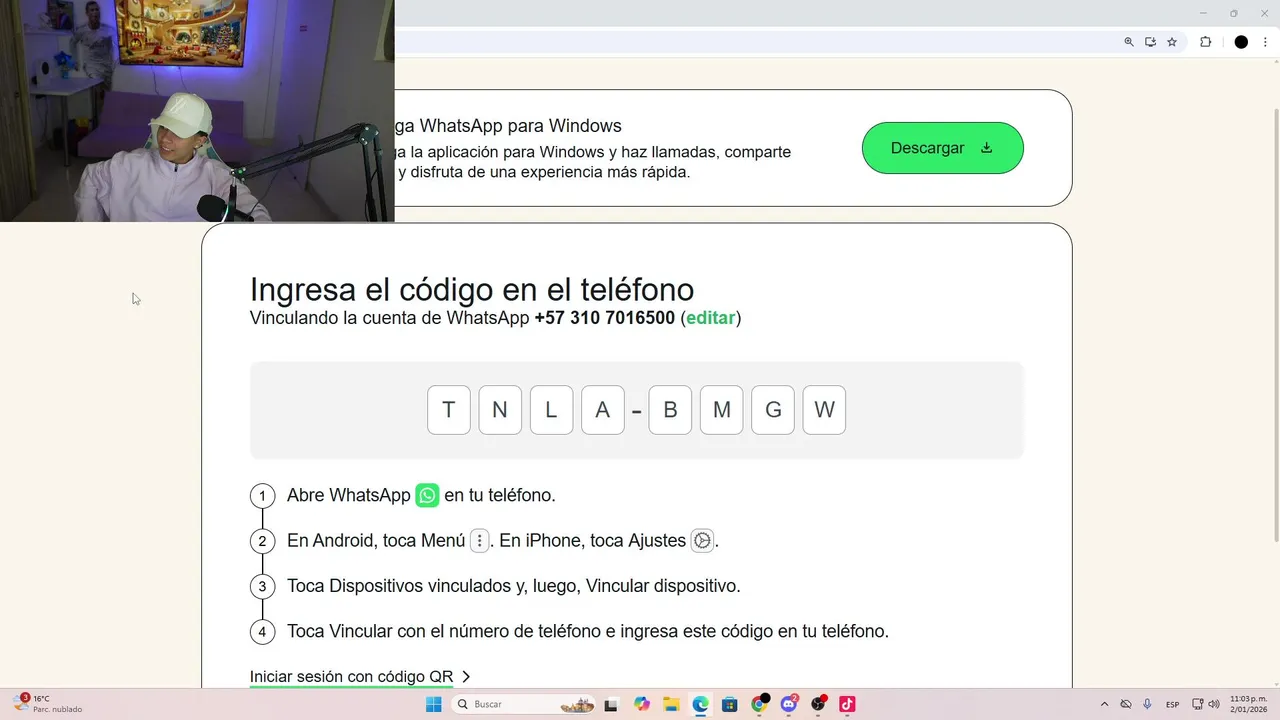The image size is (1280, 720).
Task: Click the code box with letter N
Action: pos(500,410)
